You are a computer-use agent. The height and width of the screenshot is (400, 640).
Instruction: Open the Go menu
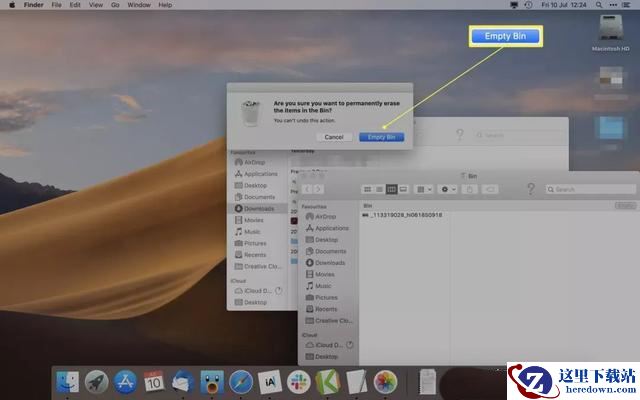(116, 5)
